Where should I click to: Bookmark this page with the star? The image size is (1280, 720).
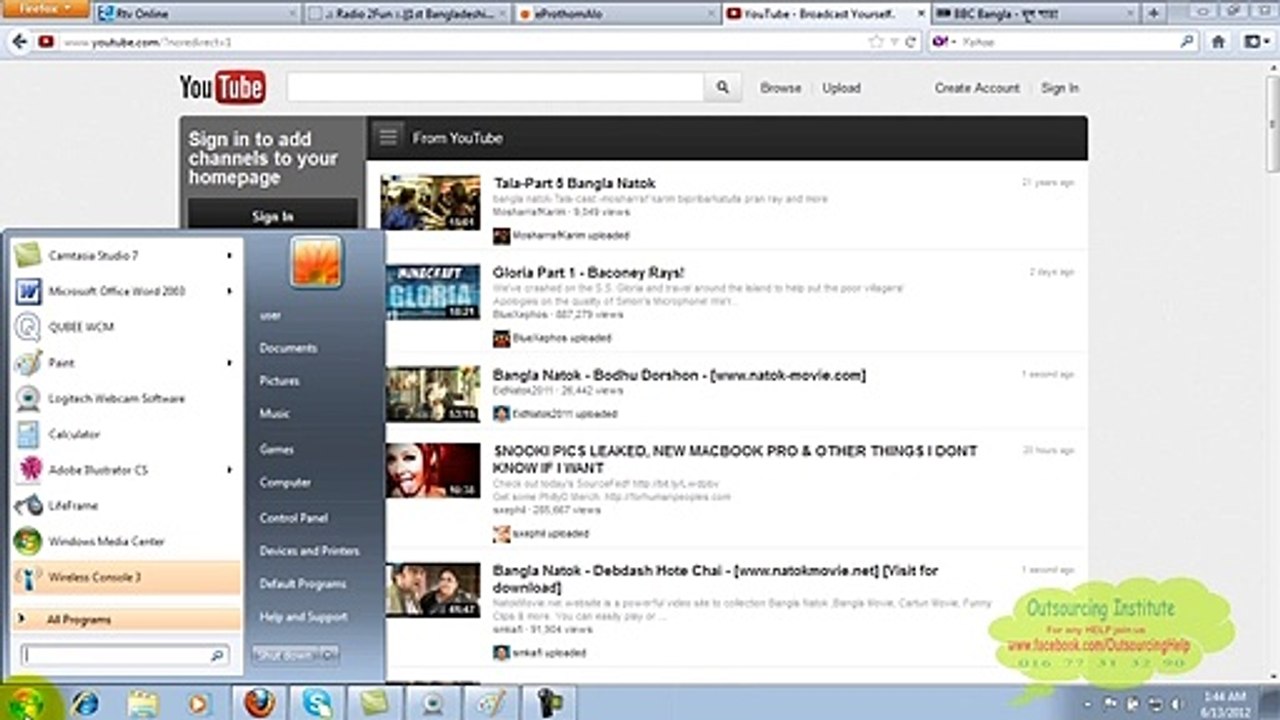(876, 42)
